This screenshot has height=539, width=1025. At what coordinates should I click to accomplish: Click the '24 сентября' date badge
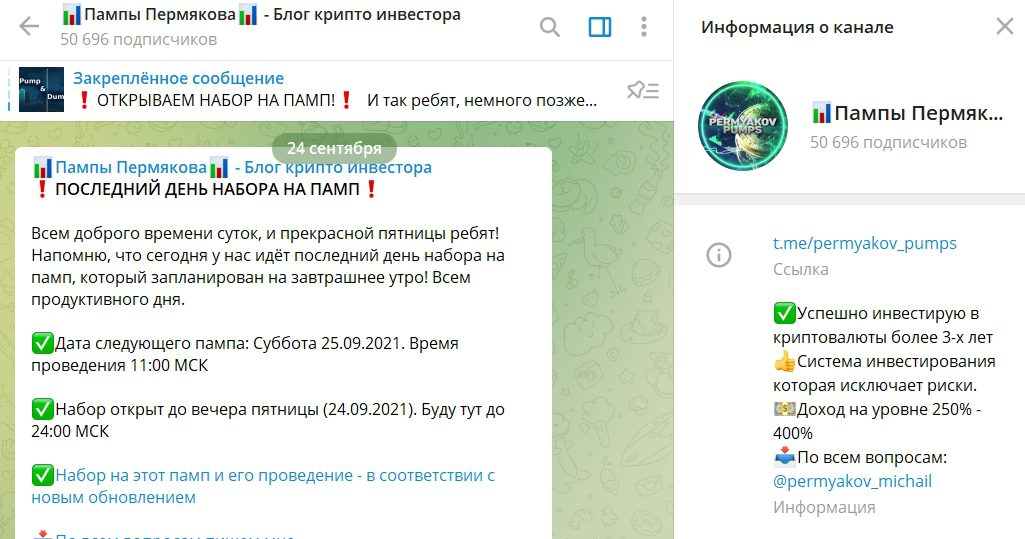click(x=334, y=148)
